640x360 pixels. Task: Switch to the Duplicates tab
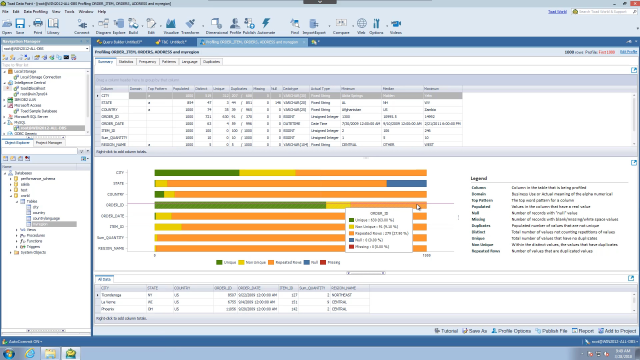pyautogui.click(x=211, y=62)
